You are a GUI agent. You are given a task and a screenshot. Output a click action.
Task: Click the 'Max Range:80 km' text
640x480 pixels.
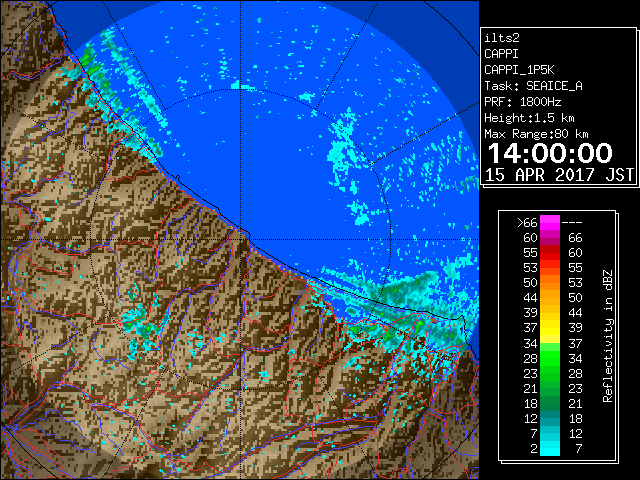[536, 134]
